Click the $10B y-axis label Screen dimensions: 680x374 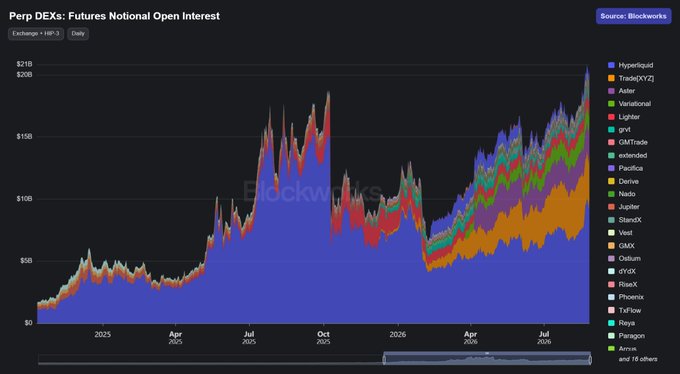[24, 199]
